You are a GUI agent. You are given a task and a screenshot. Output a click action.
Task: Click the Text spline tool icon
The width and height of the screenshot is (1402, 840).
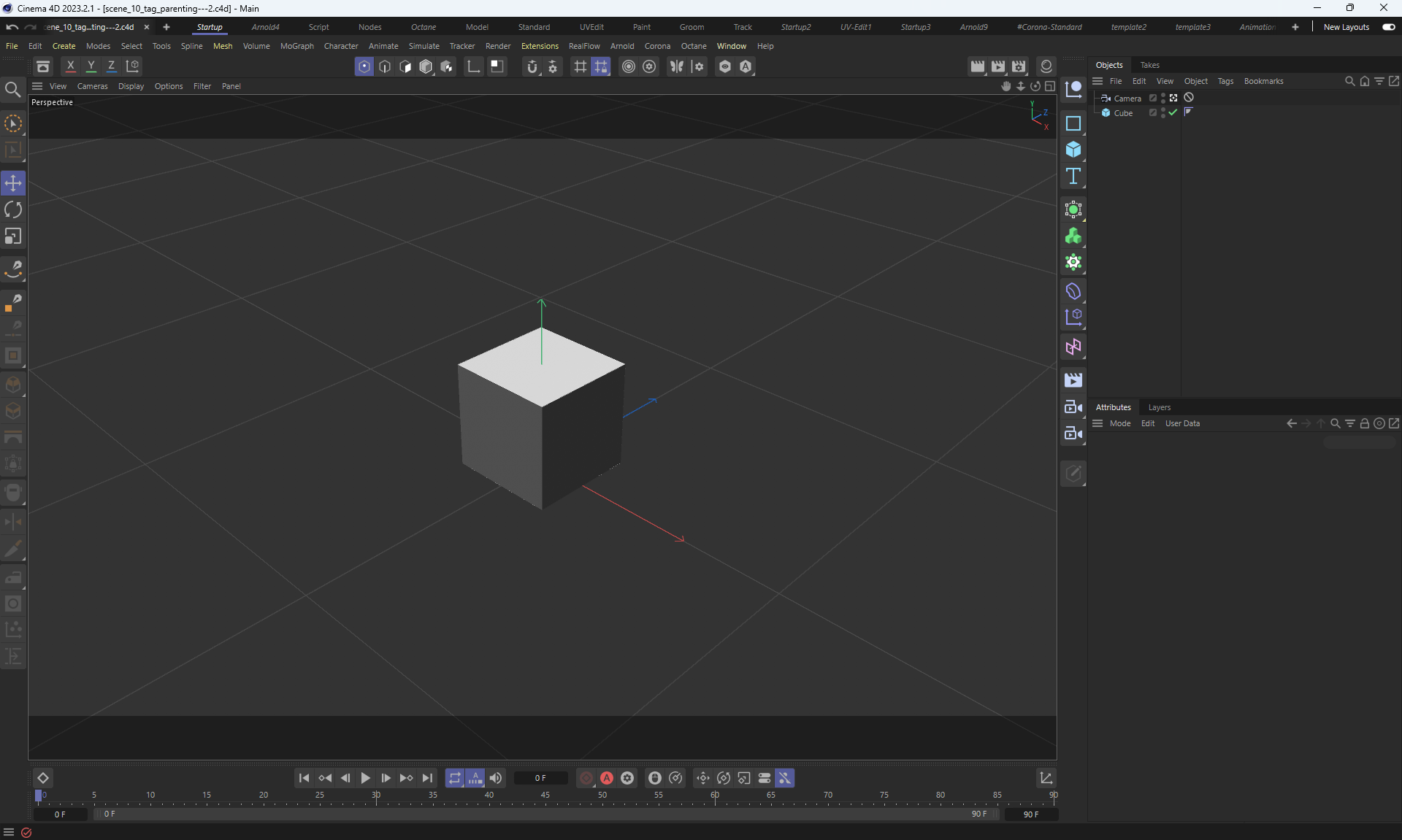(x=1073, y=177)
